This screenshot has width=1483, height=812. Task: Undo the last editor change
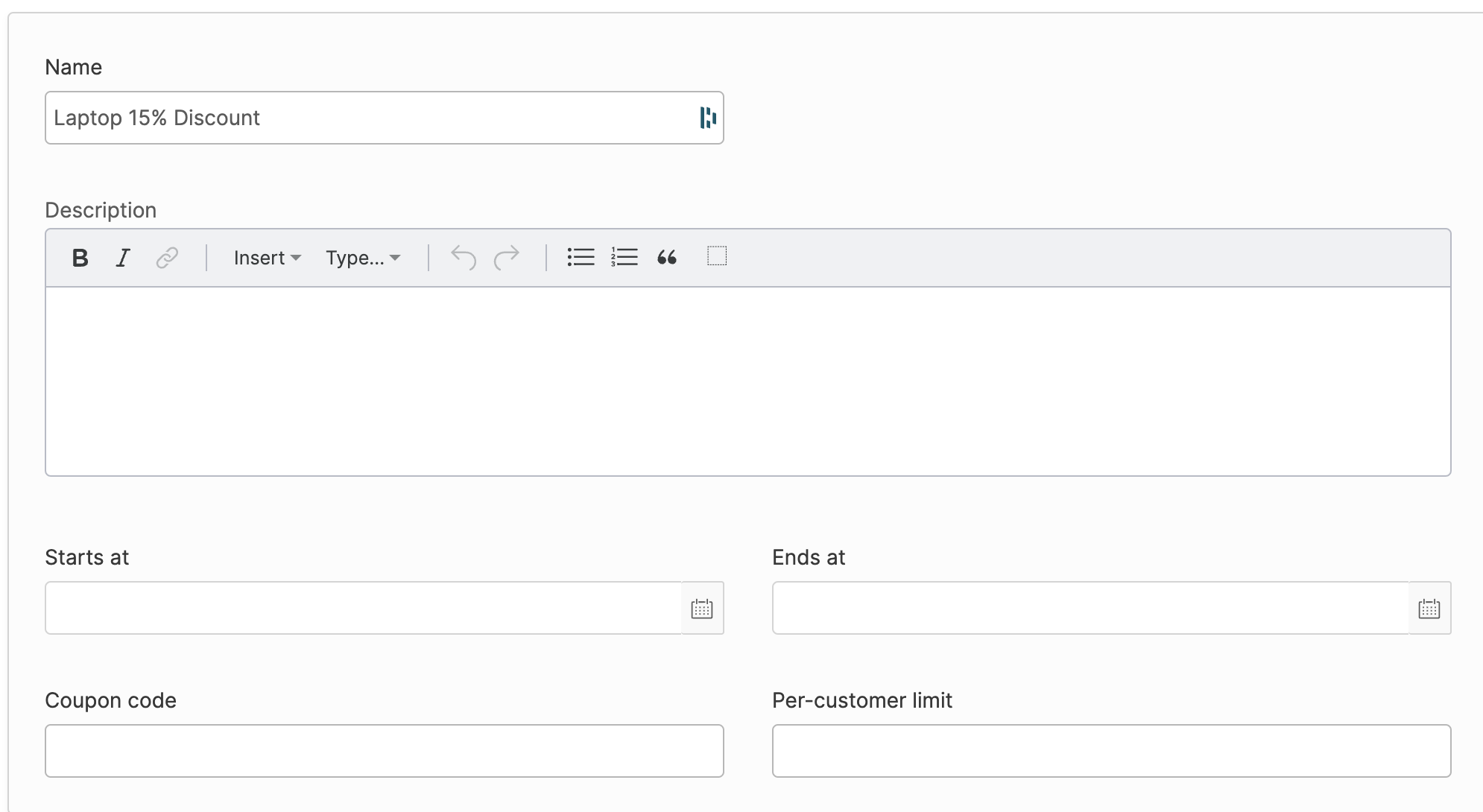pyautogui.click(x=463, y=258)
